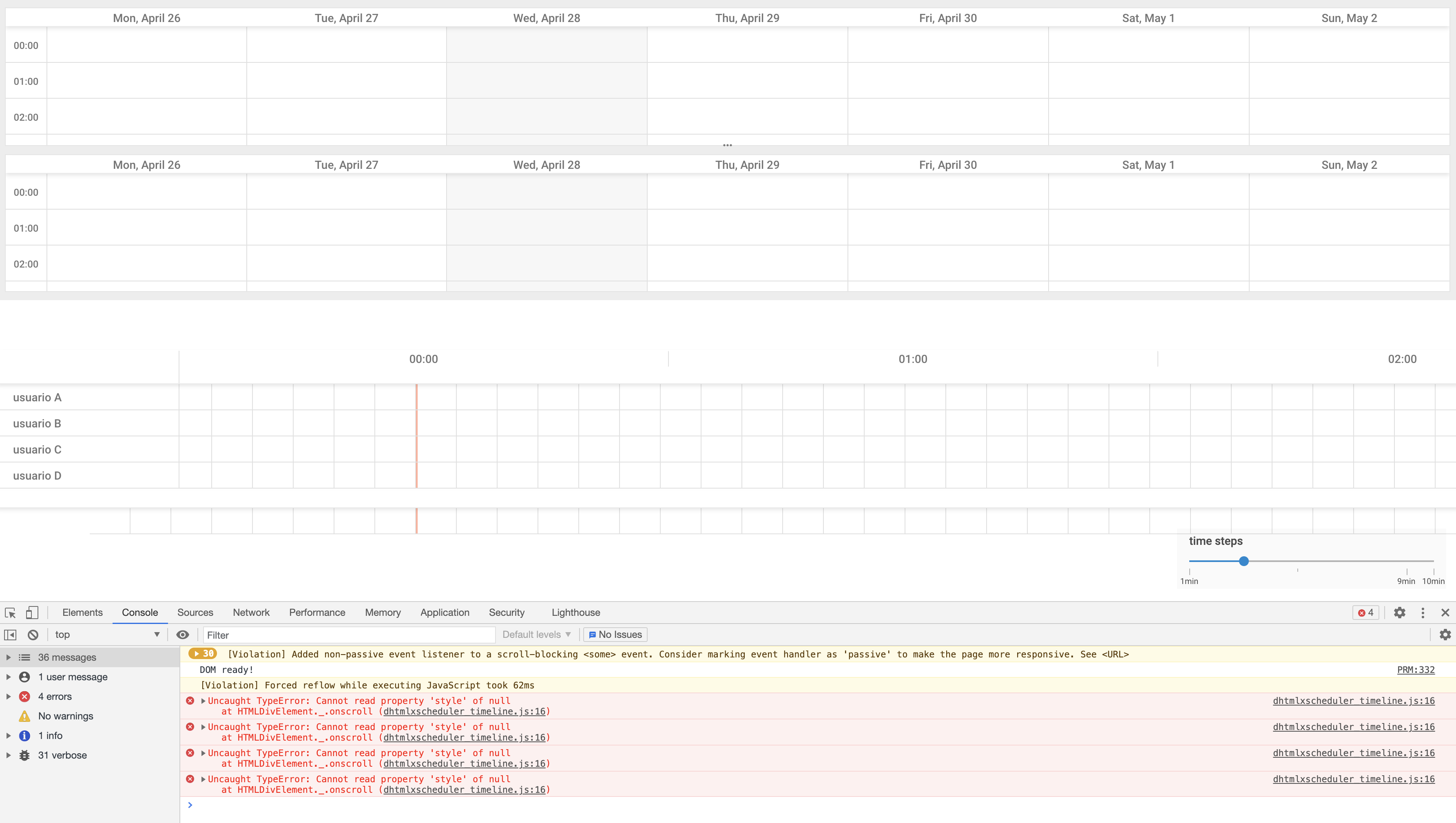This screenshot has height=823, width=1456.
Task: Expand the 31 verbose group arrow
Action: click(9, 755)
